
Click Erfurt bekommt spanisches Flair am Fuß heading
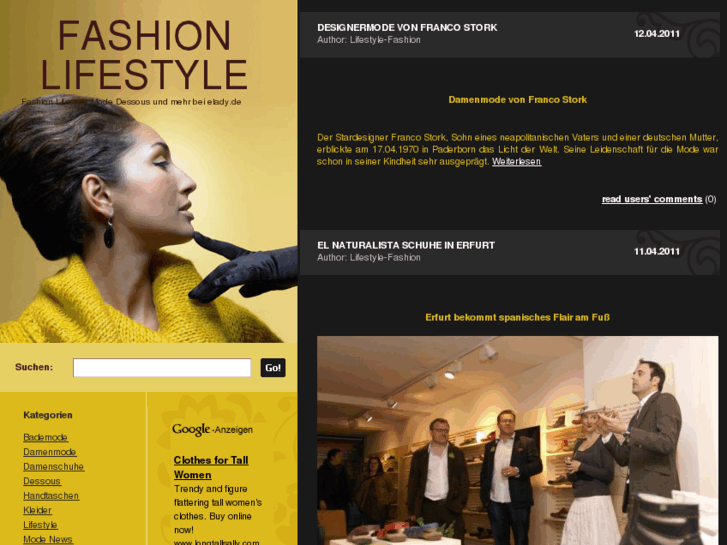click(x=517, y=317)
